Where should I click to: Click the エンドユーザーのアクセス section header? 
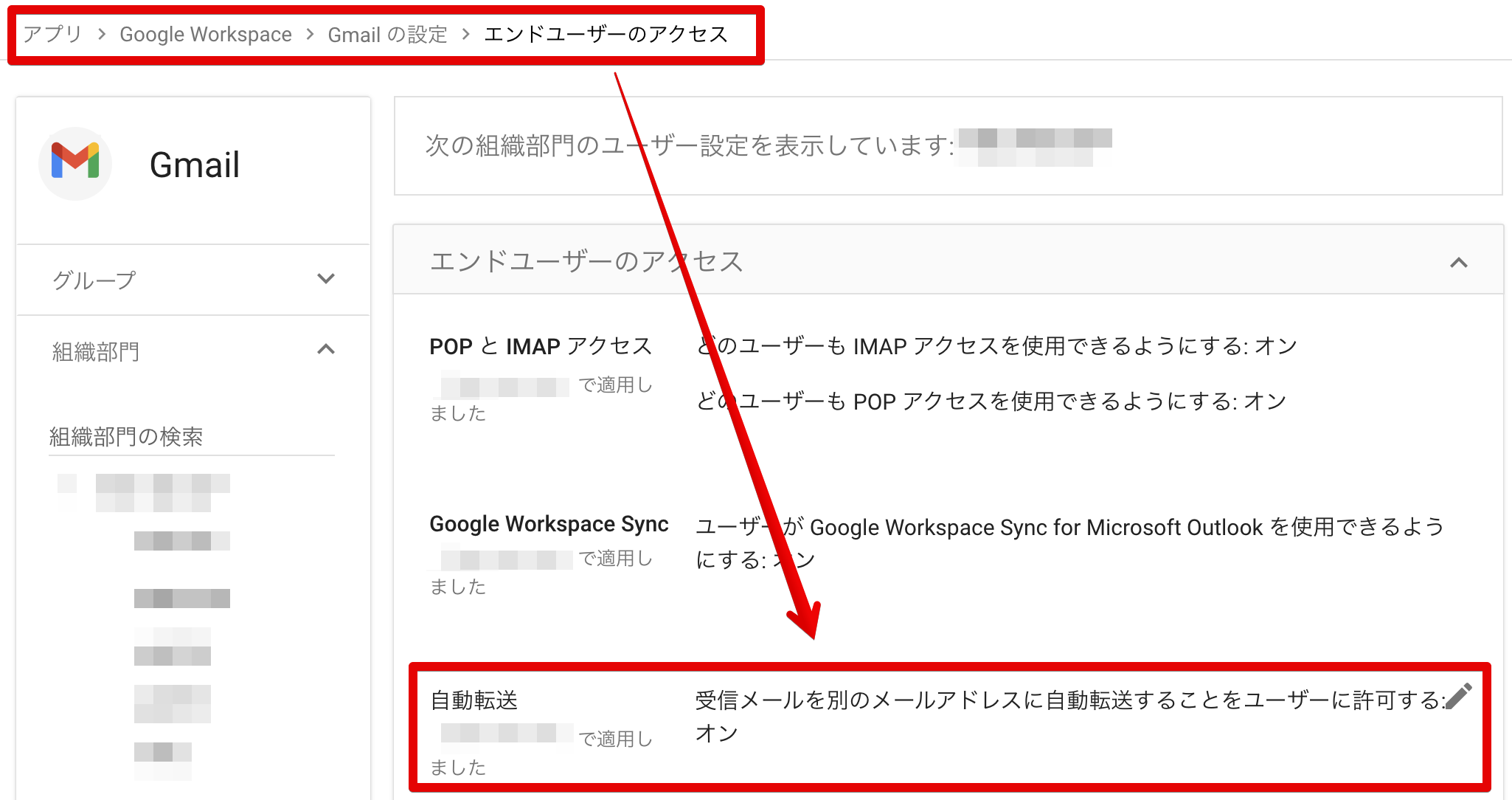pos(586,261)
